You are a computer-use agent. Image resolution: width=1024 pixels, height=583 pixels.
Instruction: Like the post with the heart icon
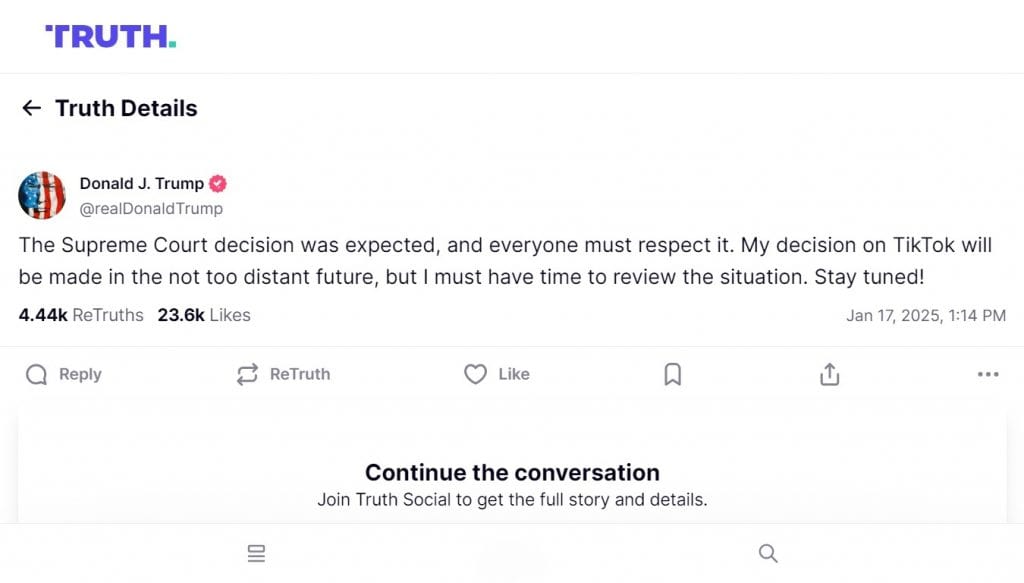[x=475, y=374]
